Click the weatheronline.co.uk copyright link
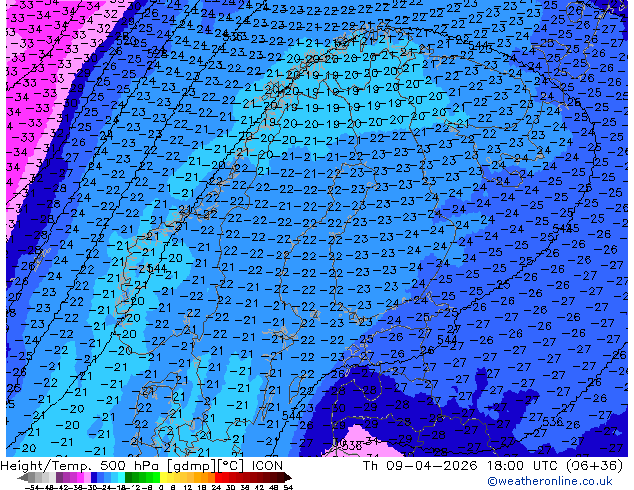634x490 pixels. point(550,482)
